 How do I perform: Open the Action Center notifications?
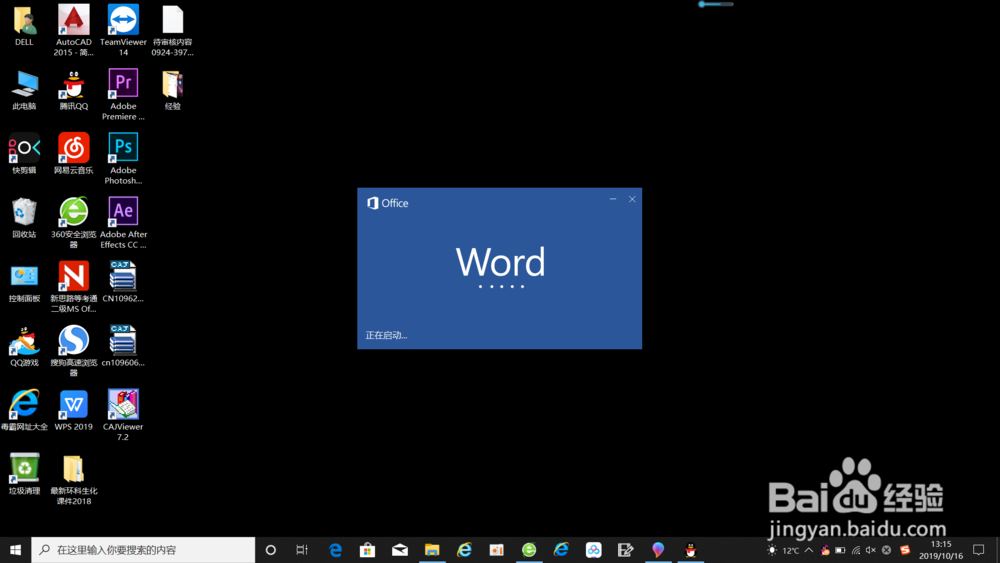pos(978,550)
